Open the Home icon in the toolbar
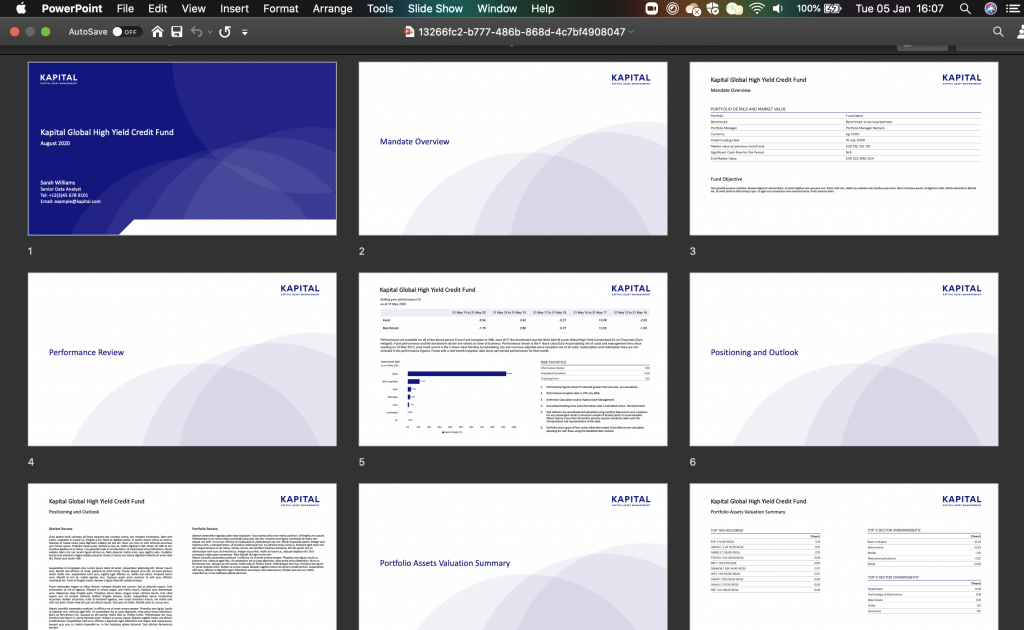The image size is (1024, 630). pyautogui.click(x=157, y=31)
